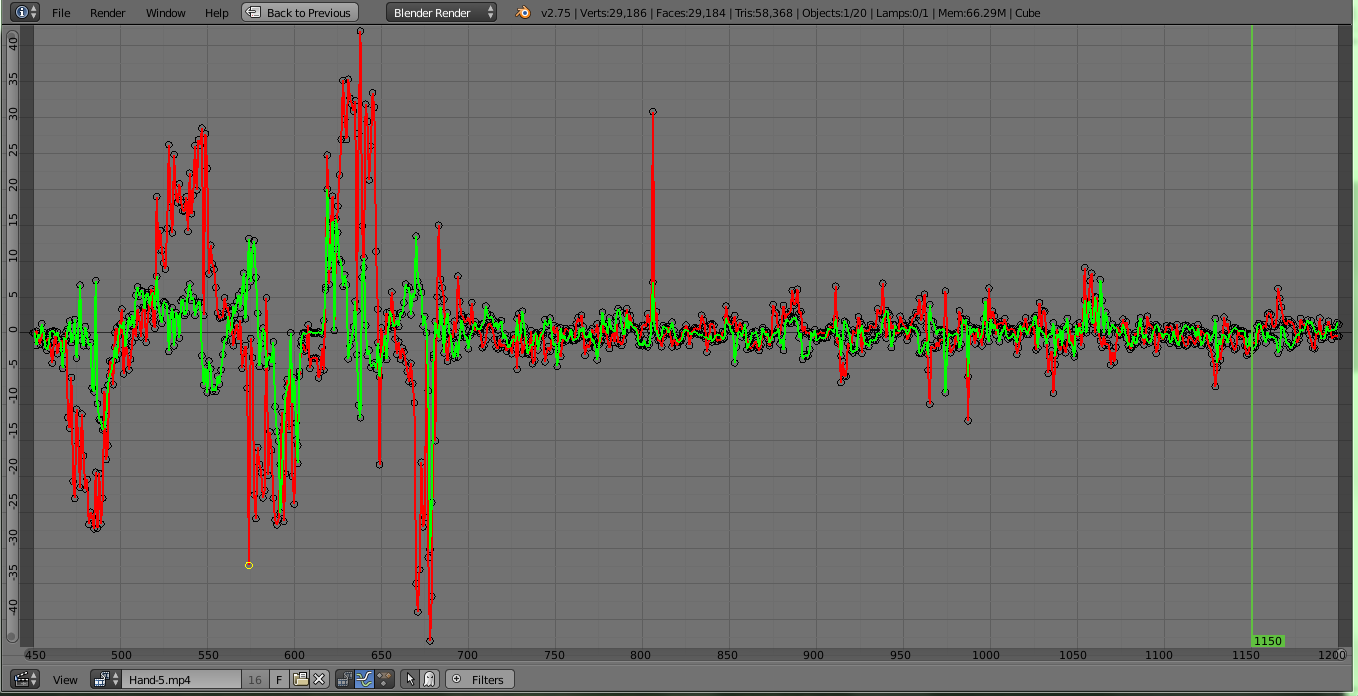Expand the Filters options
The image size is (1358, 696).
tap(480, 679)
